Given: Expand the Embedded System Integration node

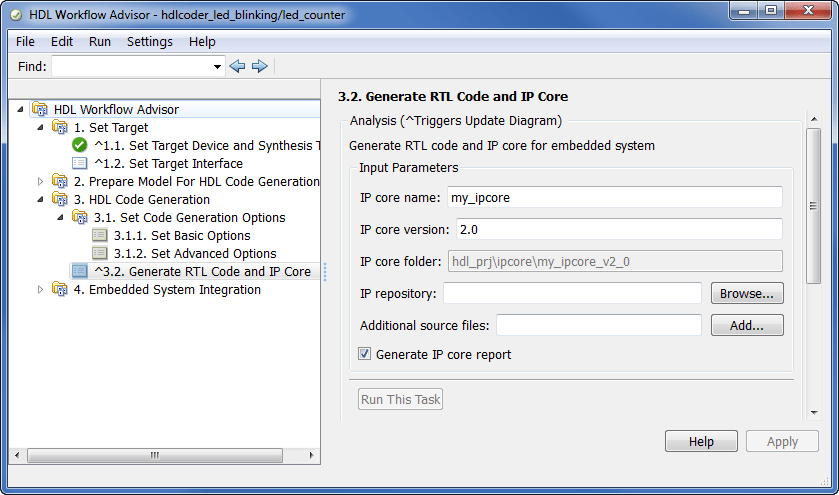Looking at the screenshot, I should 41,289.
